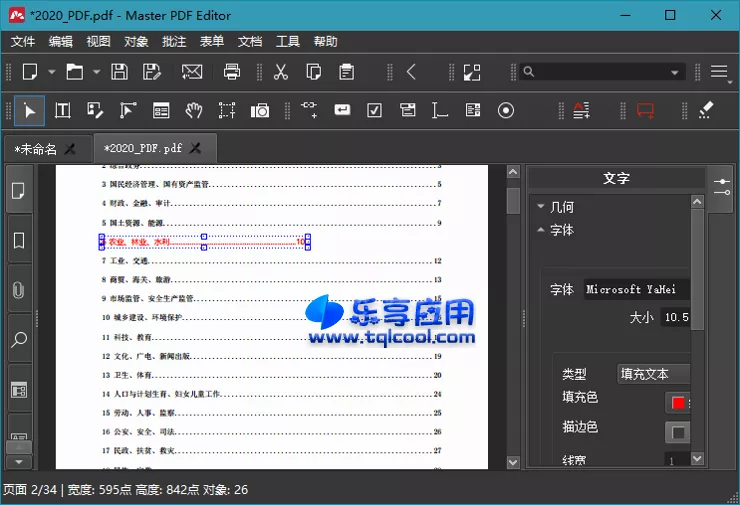Open the 视图 menu
The width and height of the screenshot is (740, 505).
coord(98,42)
